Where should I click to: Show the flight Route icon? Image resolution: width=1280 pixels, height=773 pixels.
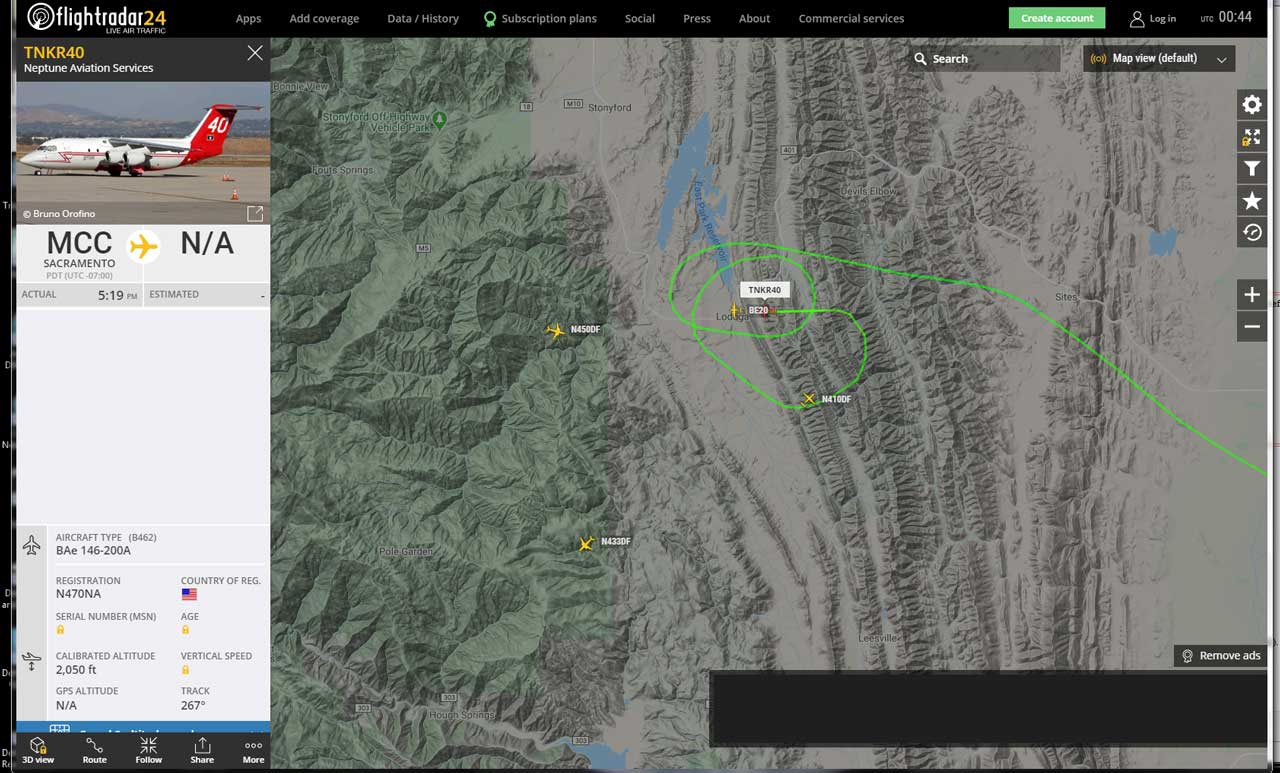coord(94,751)
